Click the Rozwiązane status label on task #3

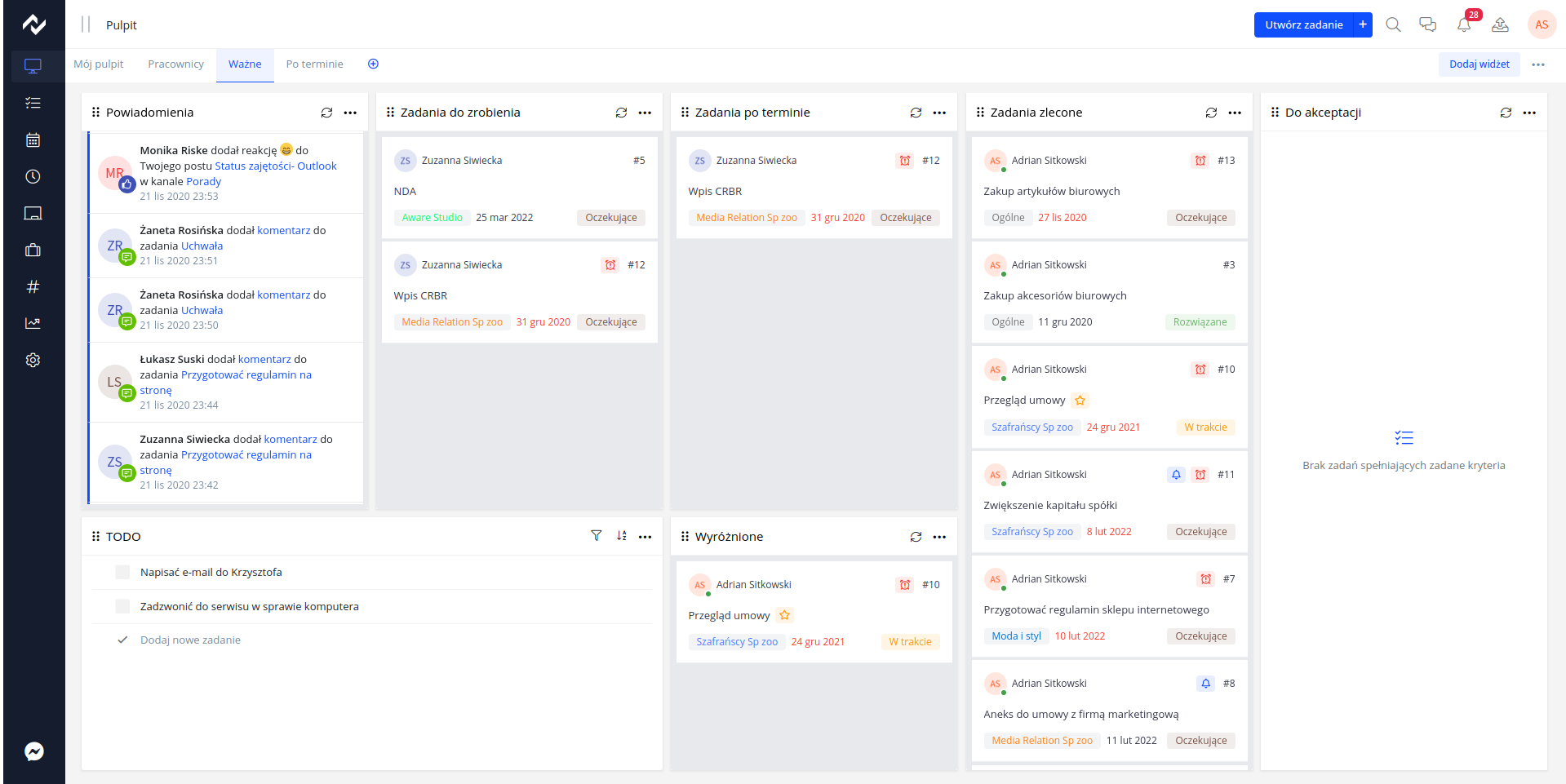click(1200, 322)
